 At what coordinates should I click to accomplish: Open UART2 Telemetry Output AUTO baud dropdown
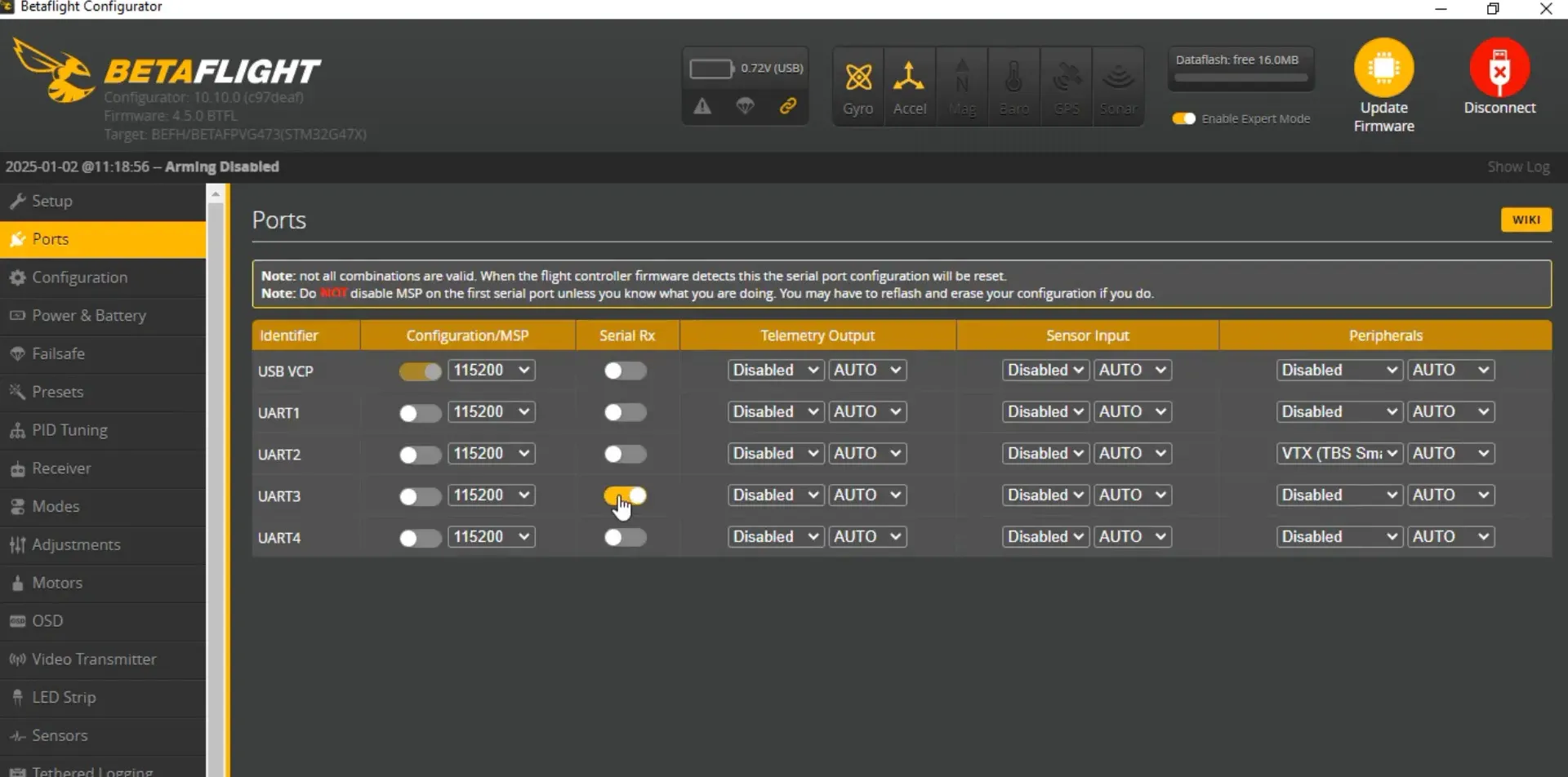click(x=867, y=454)
